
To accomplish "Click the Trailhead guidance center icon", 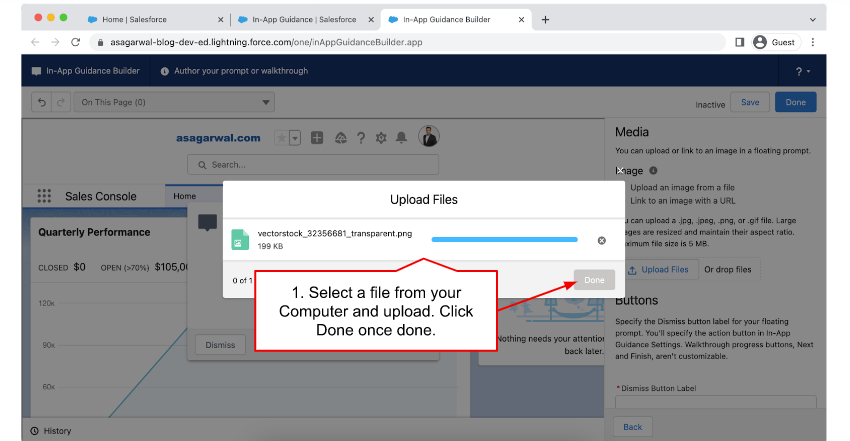I will pyautogui.click(x=340, y=138).
